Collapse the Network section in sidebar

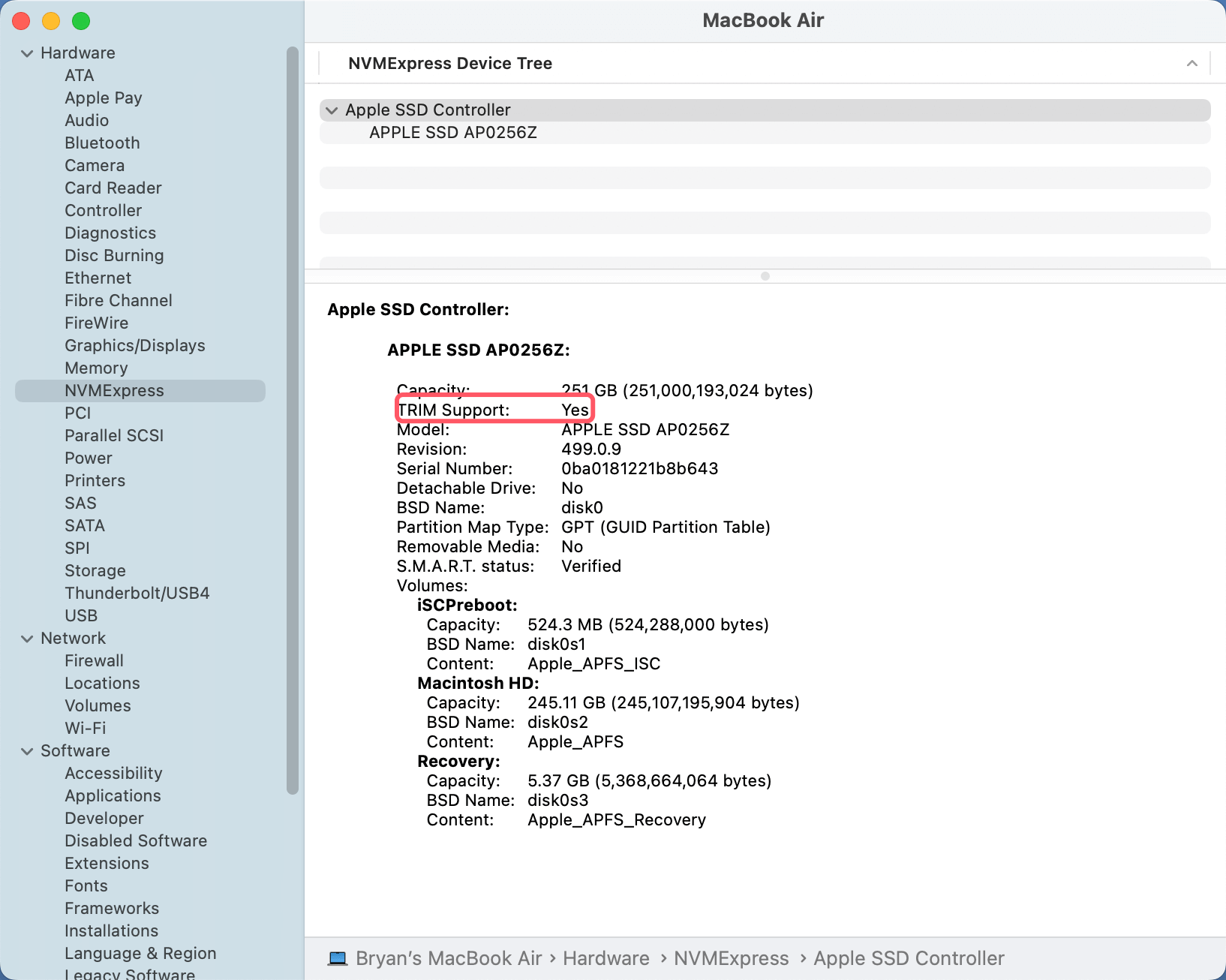(27, 639)
